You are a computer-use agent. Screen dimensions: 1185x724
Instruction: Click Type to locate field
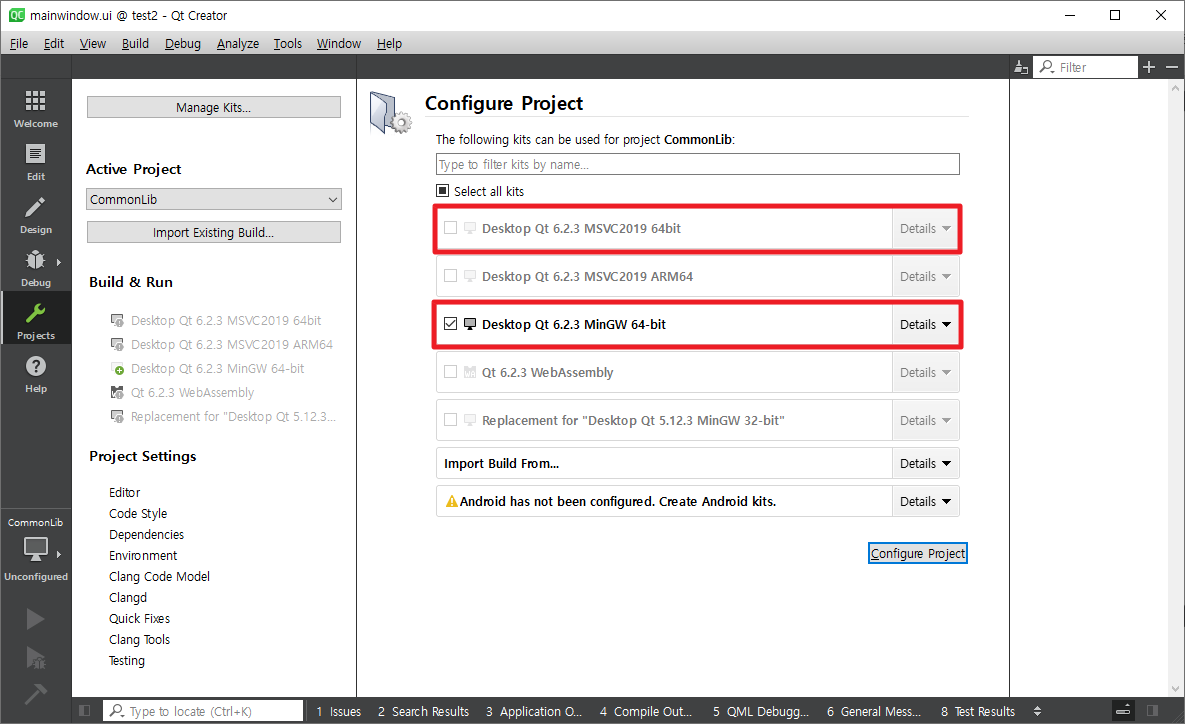tap(203, 711)
